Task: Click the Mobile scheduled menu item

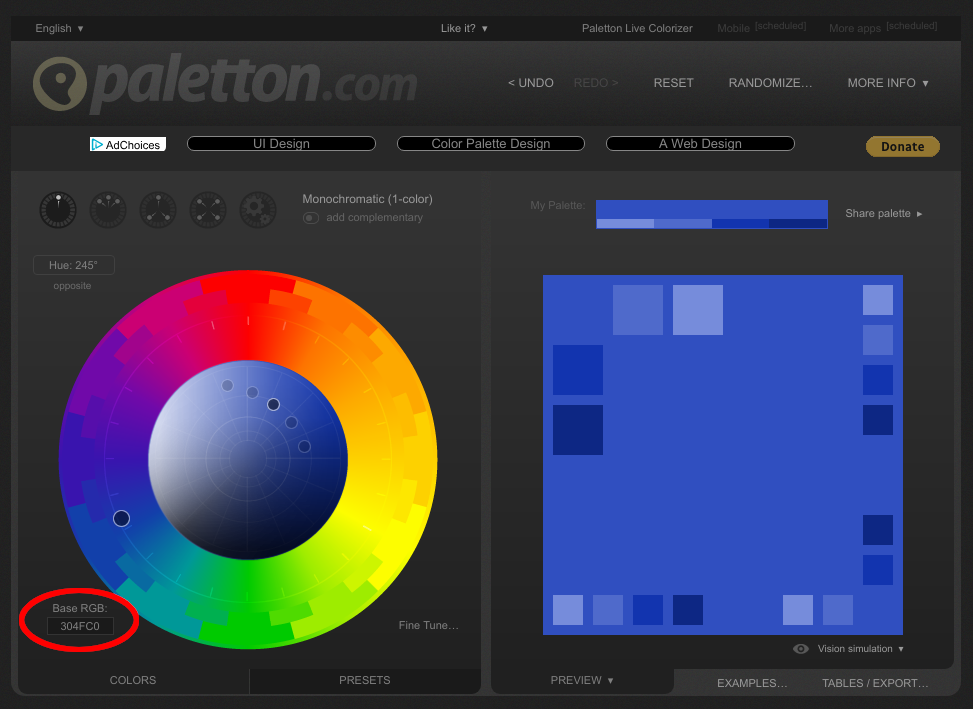Action: coord(761,27)
